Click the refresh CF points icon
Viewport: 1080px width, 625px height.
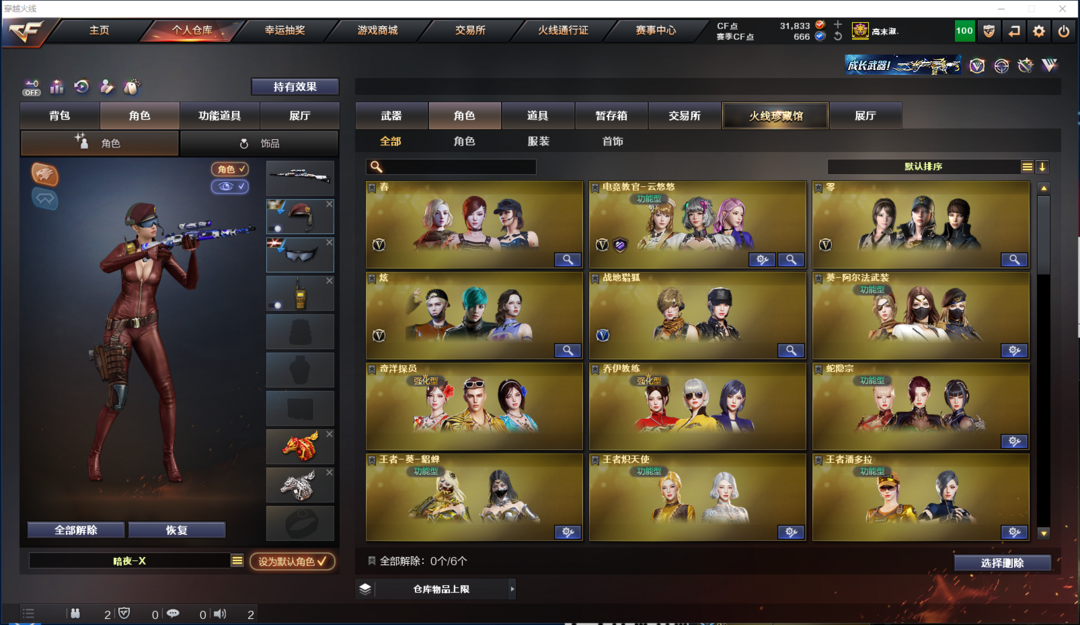(838, 37)
